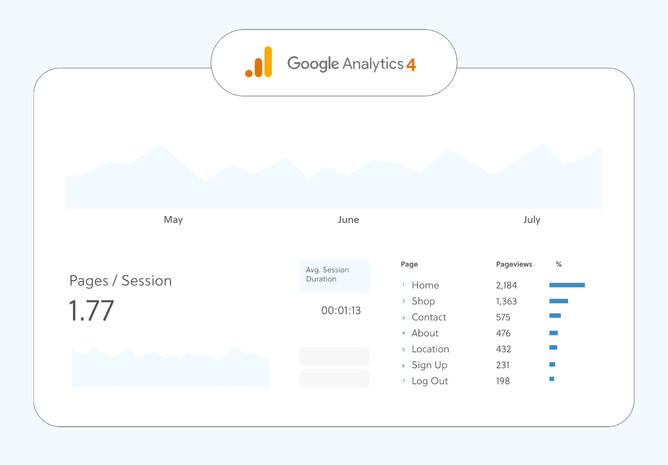Click the orange 4 in the title
The image size is (668, 465).
411,64
